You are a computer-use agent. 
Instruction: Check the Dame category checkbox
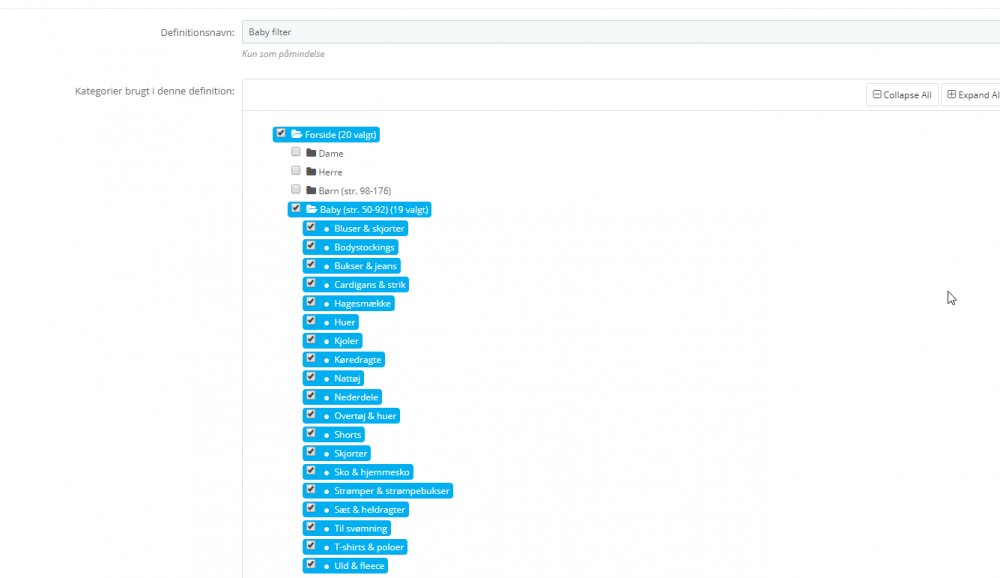tap(296, 152)
